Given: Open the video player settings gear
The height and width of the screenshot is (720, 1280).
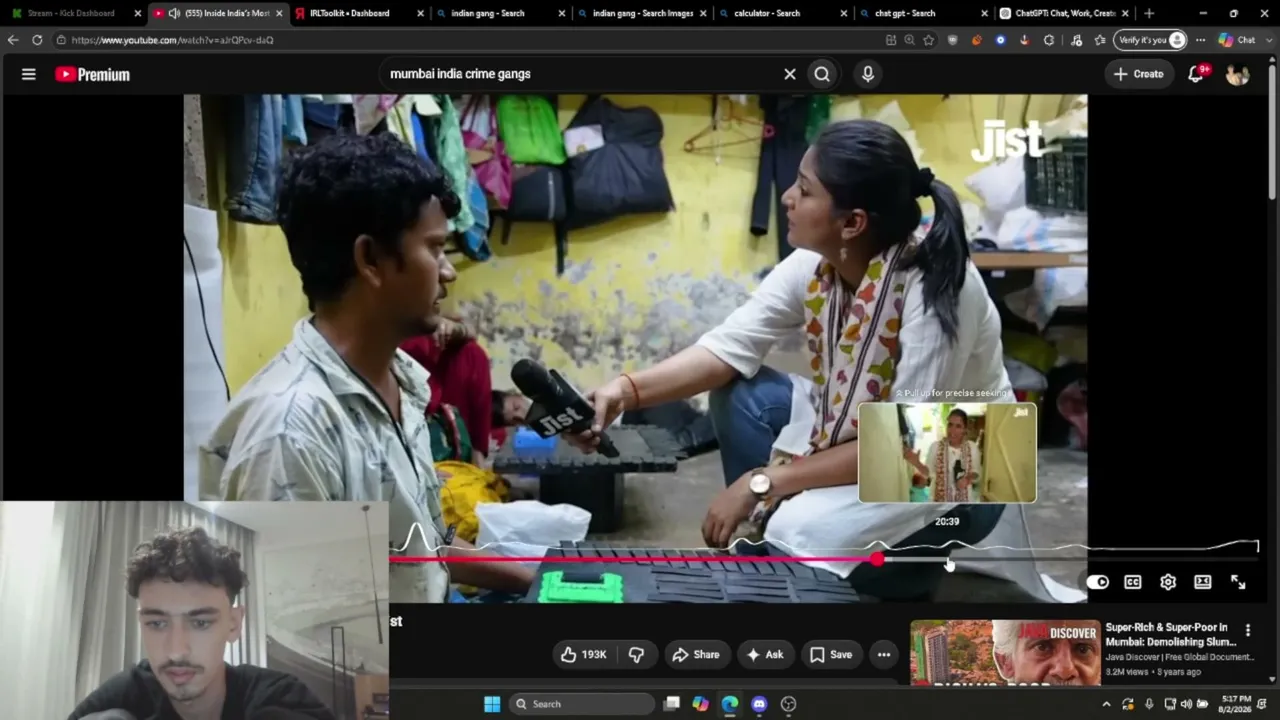Looking at the screenshot, I should click(x=1168, y=582).
